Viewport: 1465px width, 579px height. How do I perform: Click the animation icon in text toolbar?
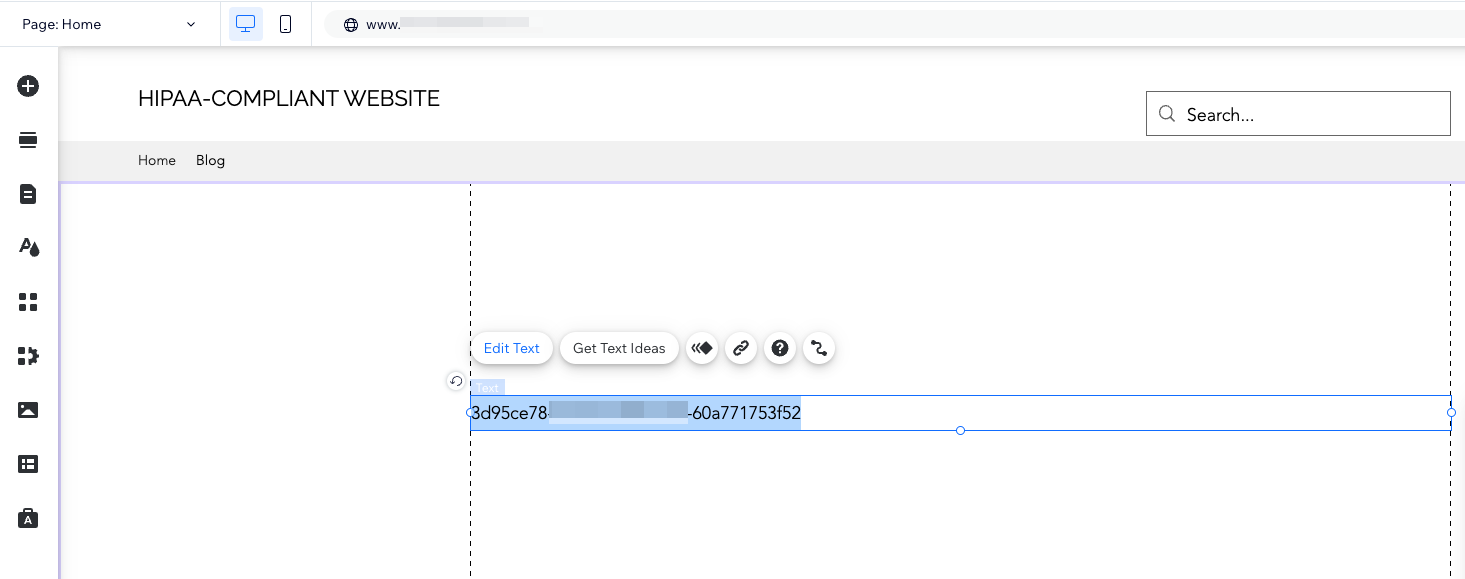702,348
